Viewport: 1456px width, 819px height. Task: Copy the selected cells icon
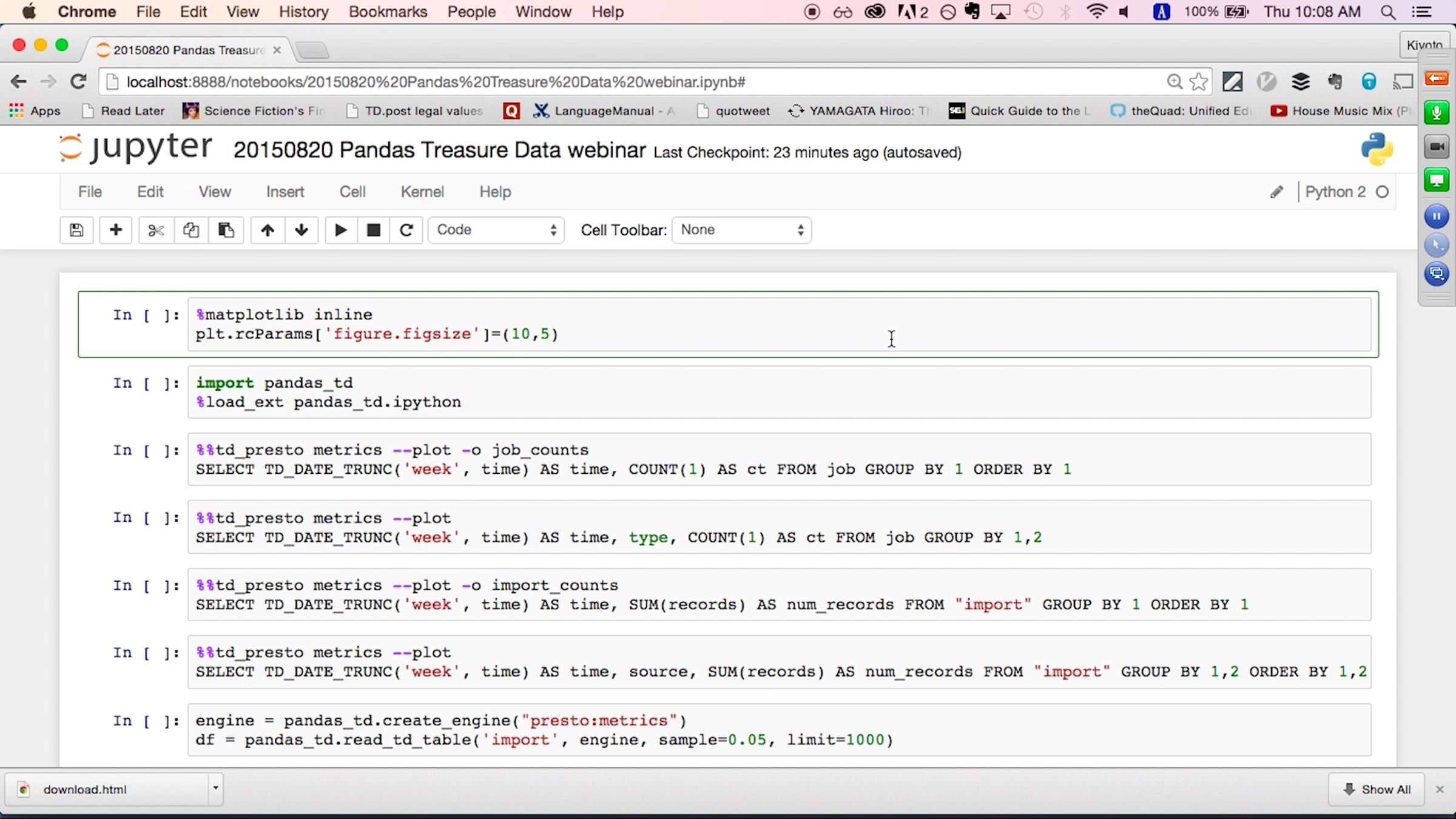click(191, 230)
